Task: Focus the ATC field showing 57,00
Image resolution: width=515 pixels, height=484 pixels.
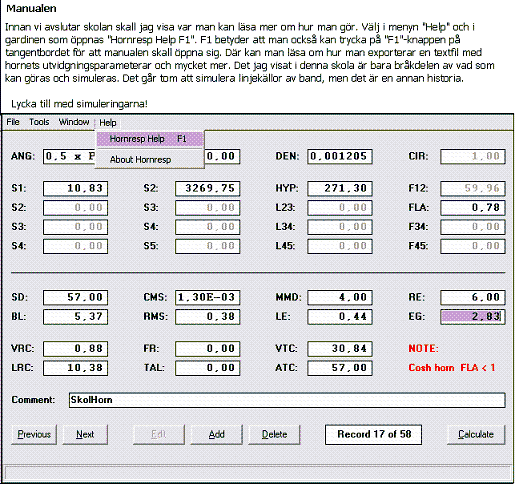Action: point(340,368)
